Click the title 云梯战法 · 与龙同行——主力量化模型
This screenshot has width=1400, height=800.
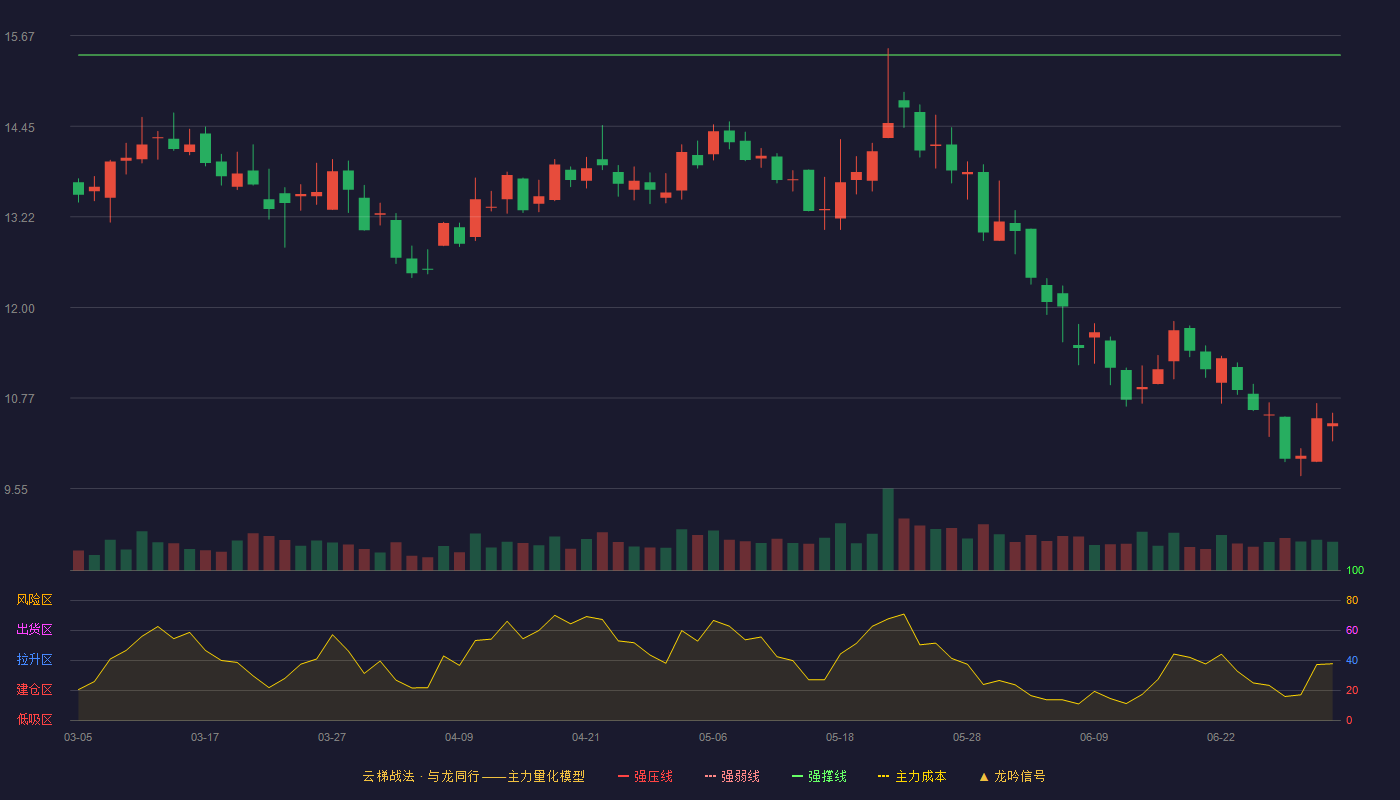pyautogui.click(x=474, y=776)
